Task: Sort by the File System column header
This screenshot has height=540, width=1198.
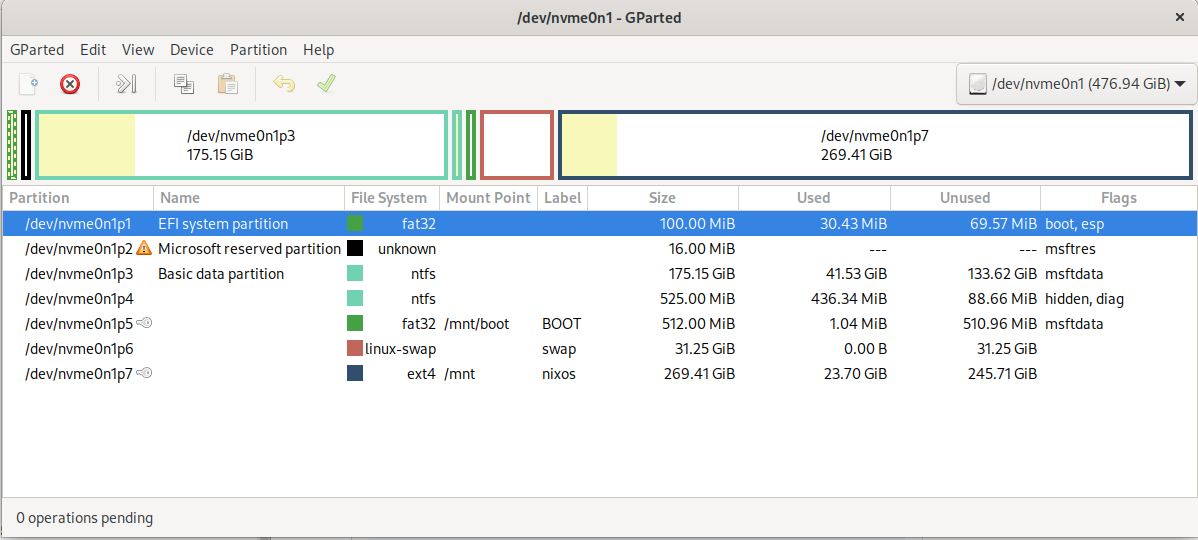Action: 392,198
